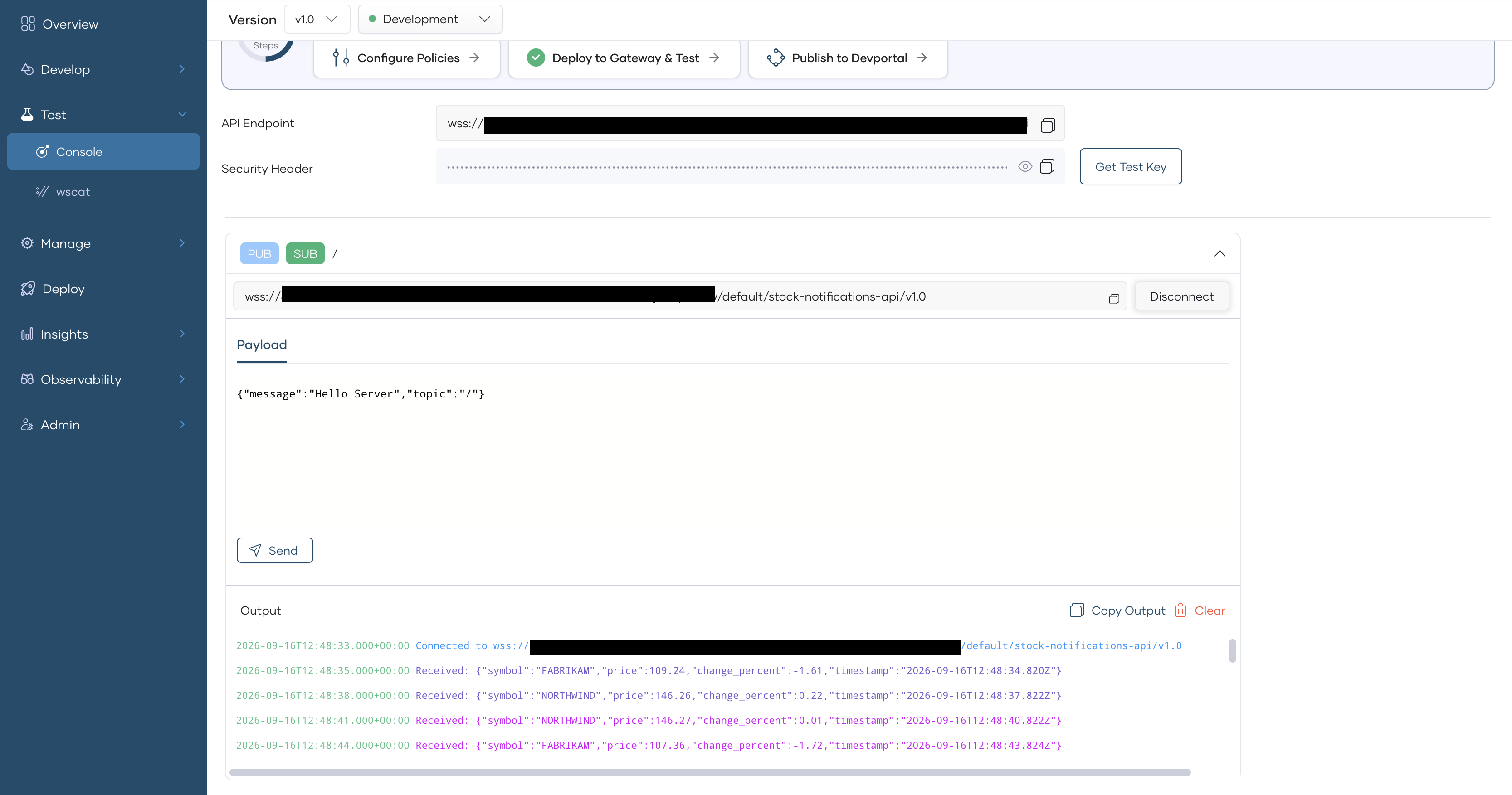Image resolution: width=1512 pixels, height=795 pixels.
Task: Click the Observability binoculars icon
Action: (x=27, y=379)
